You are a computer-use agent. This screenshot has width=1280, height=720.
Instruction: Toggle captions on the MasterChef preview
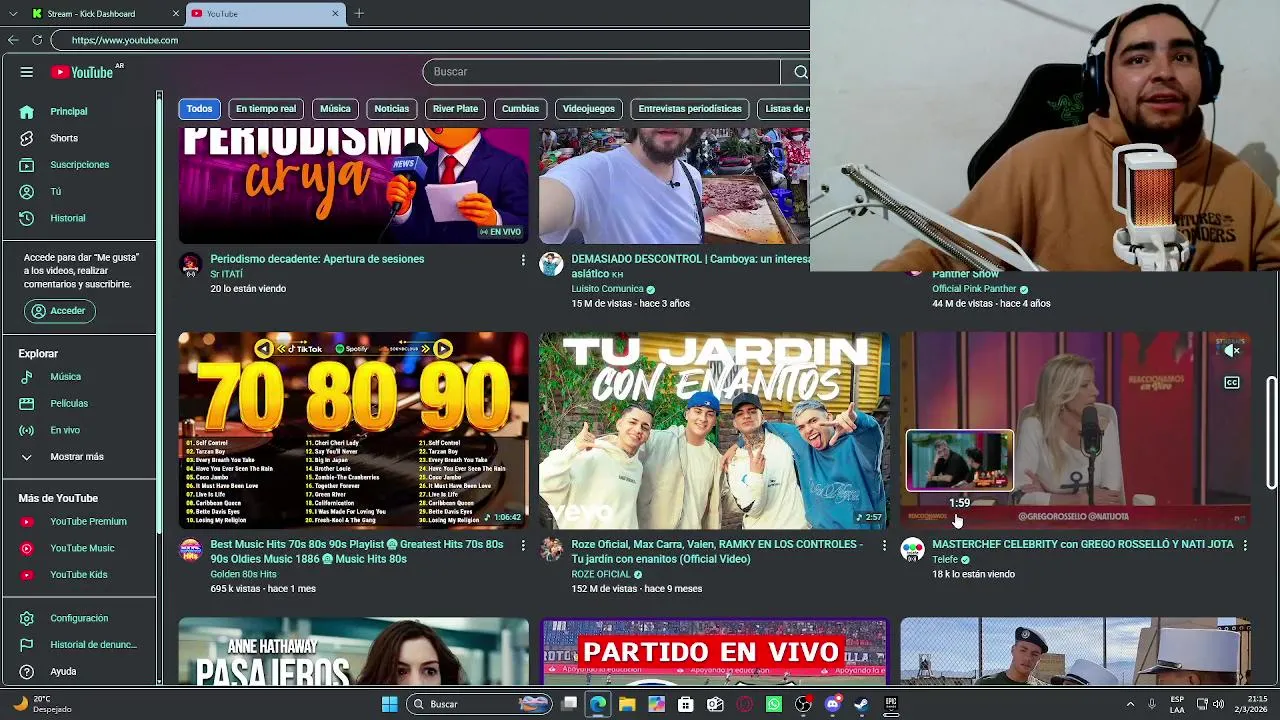click(x=1232, y=382)
